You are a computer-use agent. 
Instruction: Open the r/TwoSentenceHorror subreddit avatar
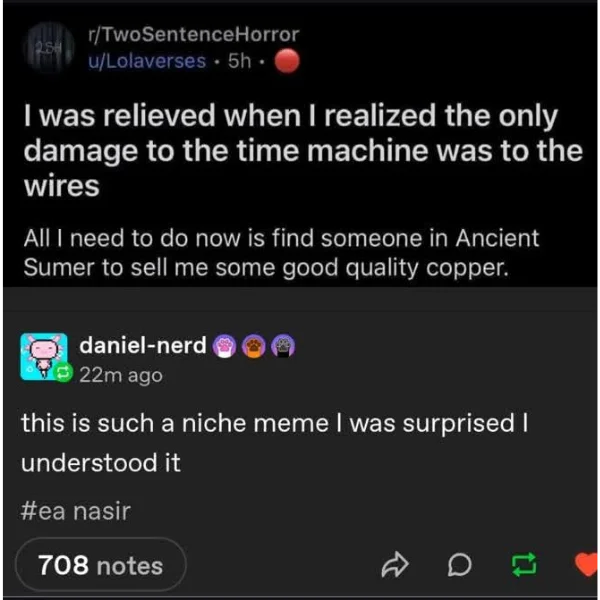tap(49, 48)
